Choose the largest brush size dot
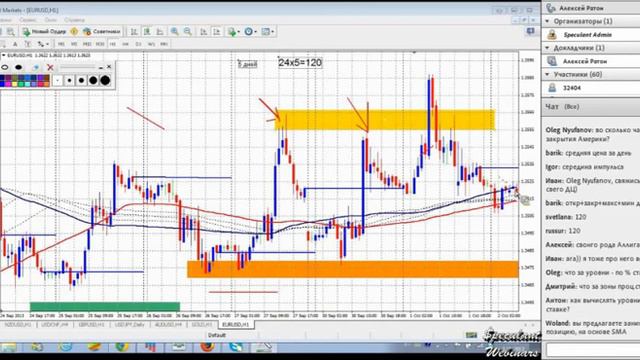Screen dimensions: 640x360 (x=105, y=80)
